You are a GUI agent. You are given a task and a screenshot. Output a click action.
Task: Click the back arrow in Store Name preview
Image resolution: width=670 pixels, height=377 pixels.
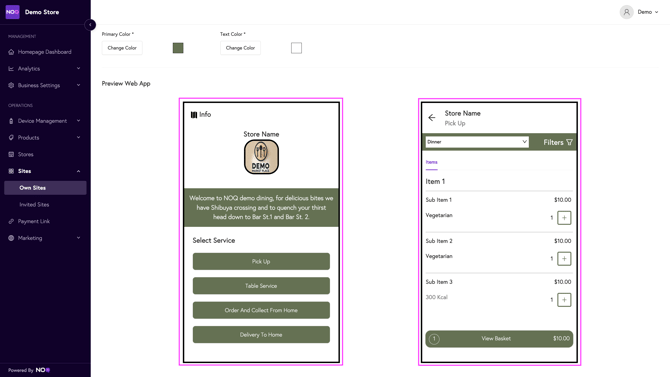pos(432,118)
